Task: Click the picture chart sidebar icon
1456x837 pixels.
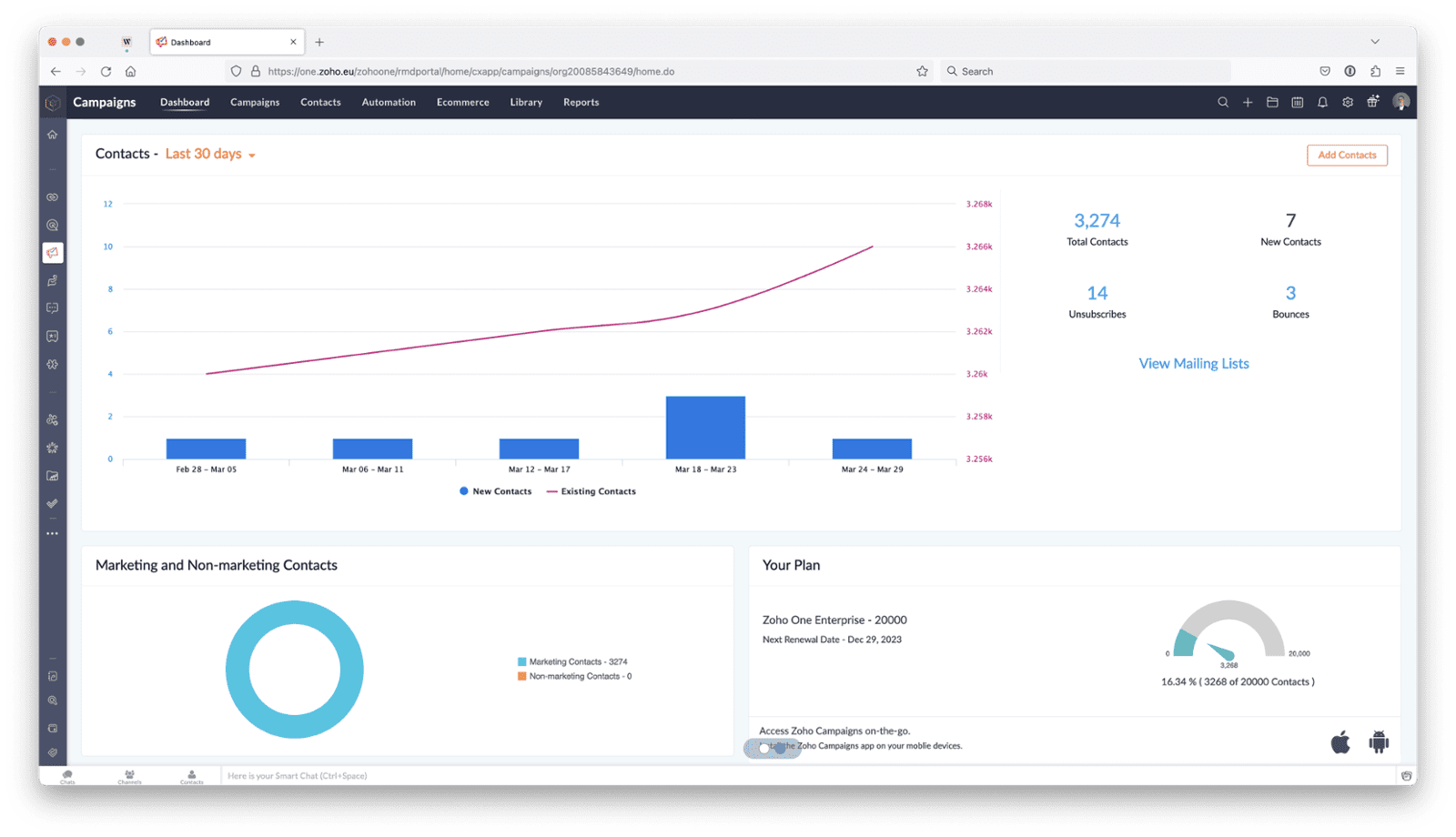Action: point(53,476)
